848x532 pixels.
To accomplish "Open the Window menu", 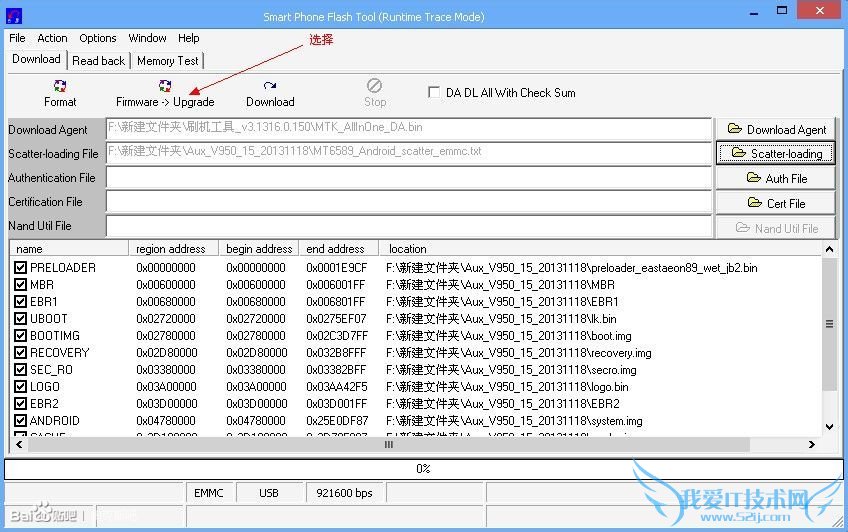I will point(147,38).
